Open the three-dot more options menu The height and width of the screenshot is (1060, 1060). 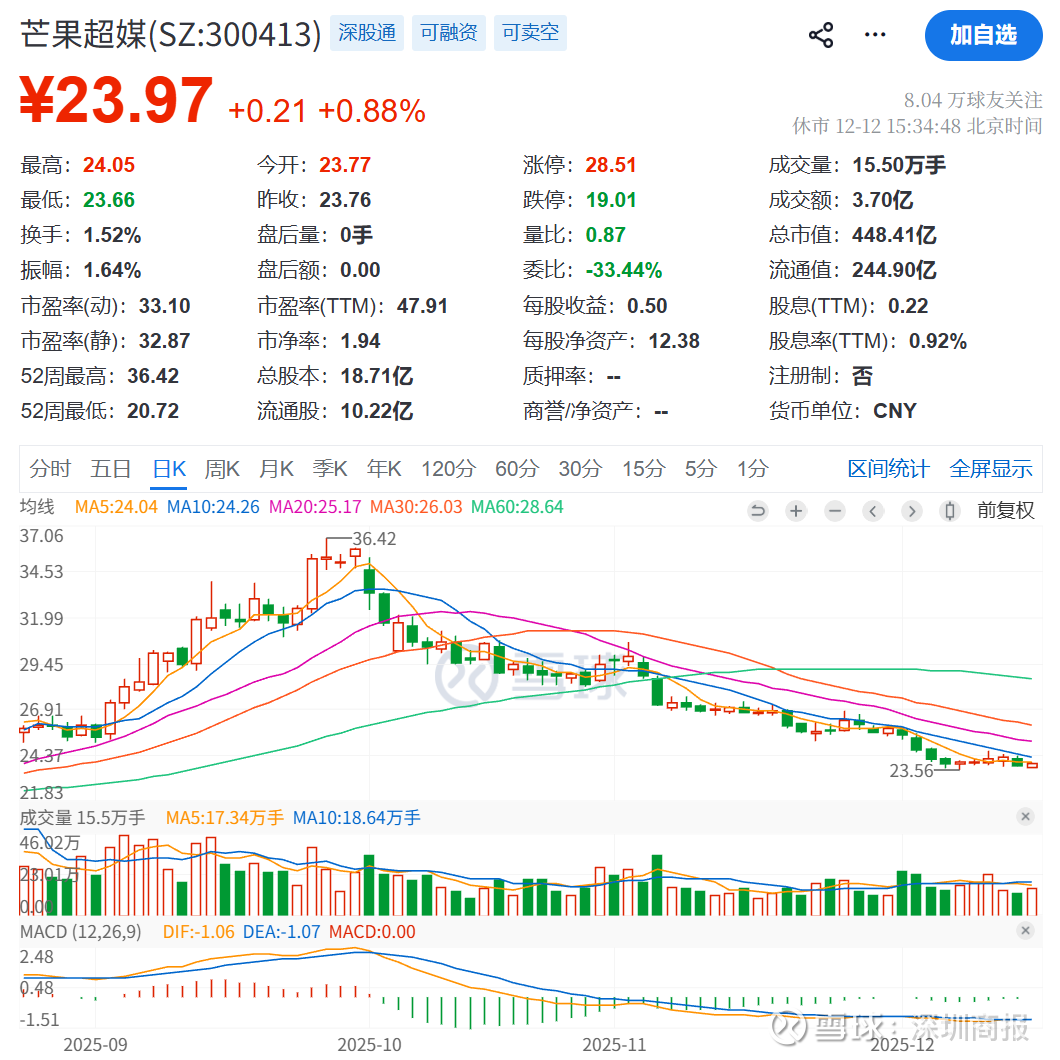click(x=875, y=34)
